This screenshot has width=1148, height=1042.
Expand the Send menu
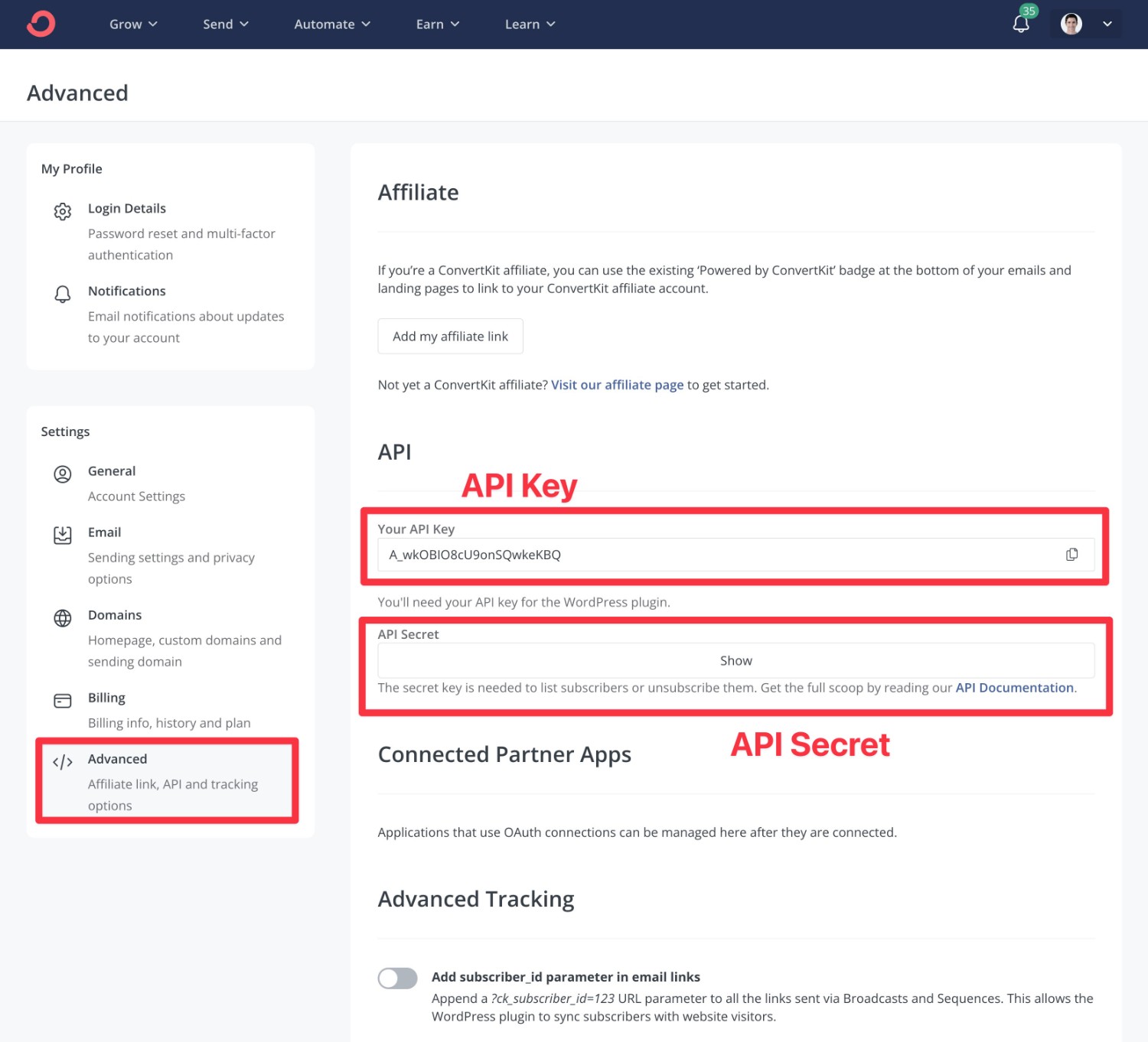click(226, 24)
